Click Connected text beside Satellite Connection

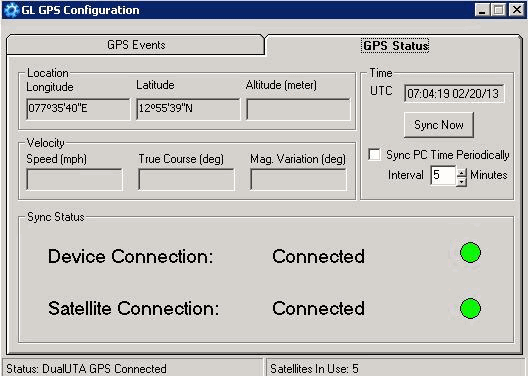(318, 308)
